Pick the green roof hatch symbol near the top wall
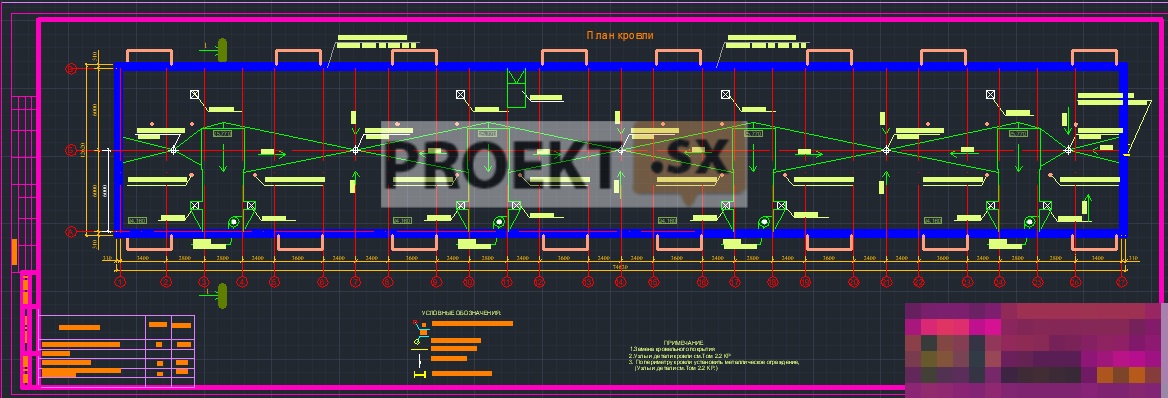 (x=515, y=87)
